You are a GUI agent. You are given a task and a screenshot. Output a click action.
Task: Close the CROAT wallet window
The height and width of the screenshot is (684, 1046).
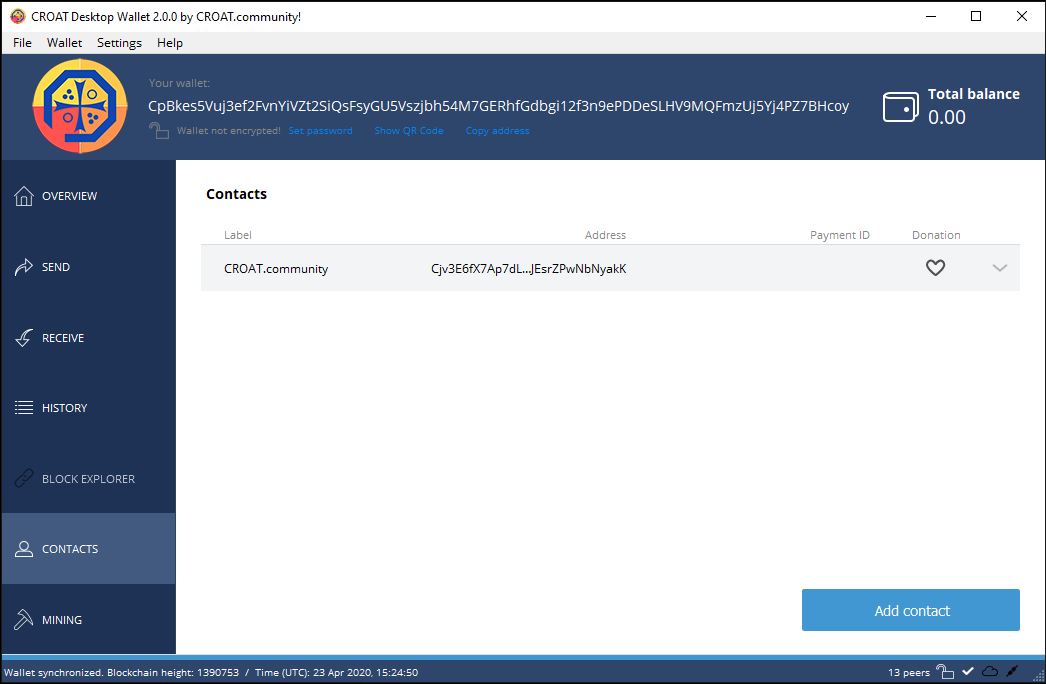[1021, 17]
